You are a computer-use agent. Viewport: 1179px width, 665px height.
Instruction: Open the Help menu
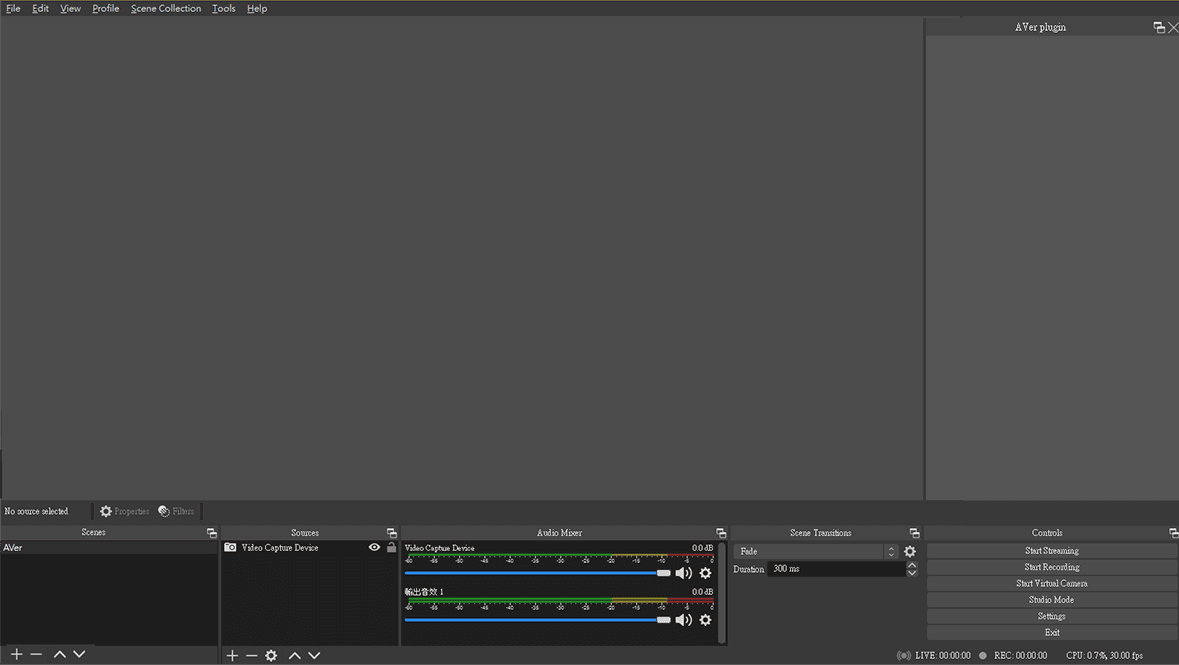256,8
